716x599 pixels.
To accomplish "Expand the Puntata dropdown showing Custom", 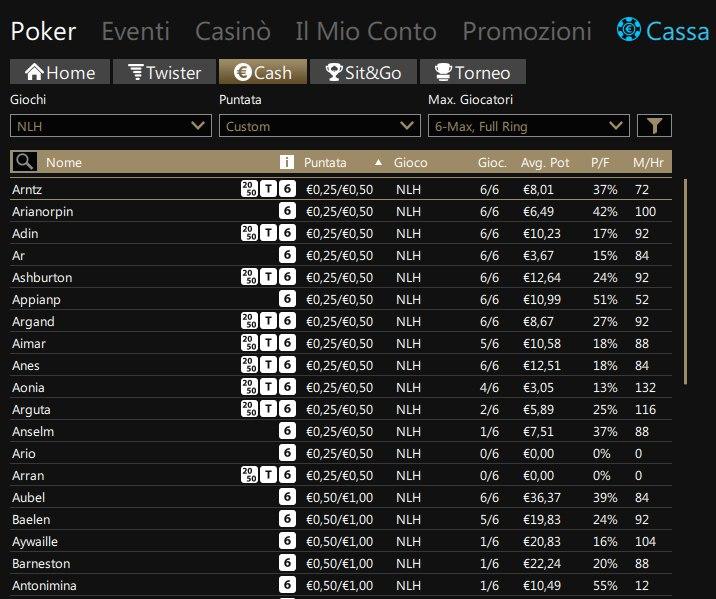I will point(318,126).
